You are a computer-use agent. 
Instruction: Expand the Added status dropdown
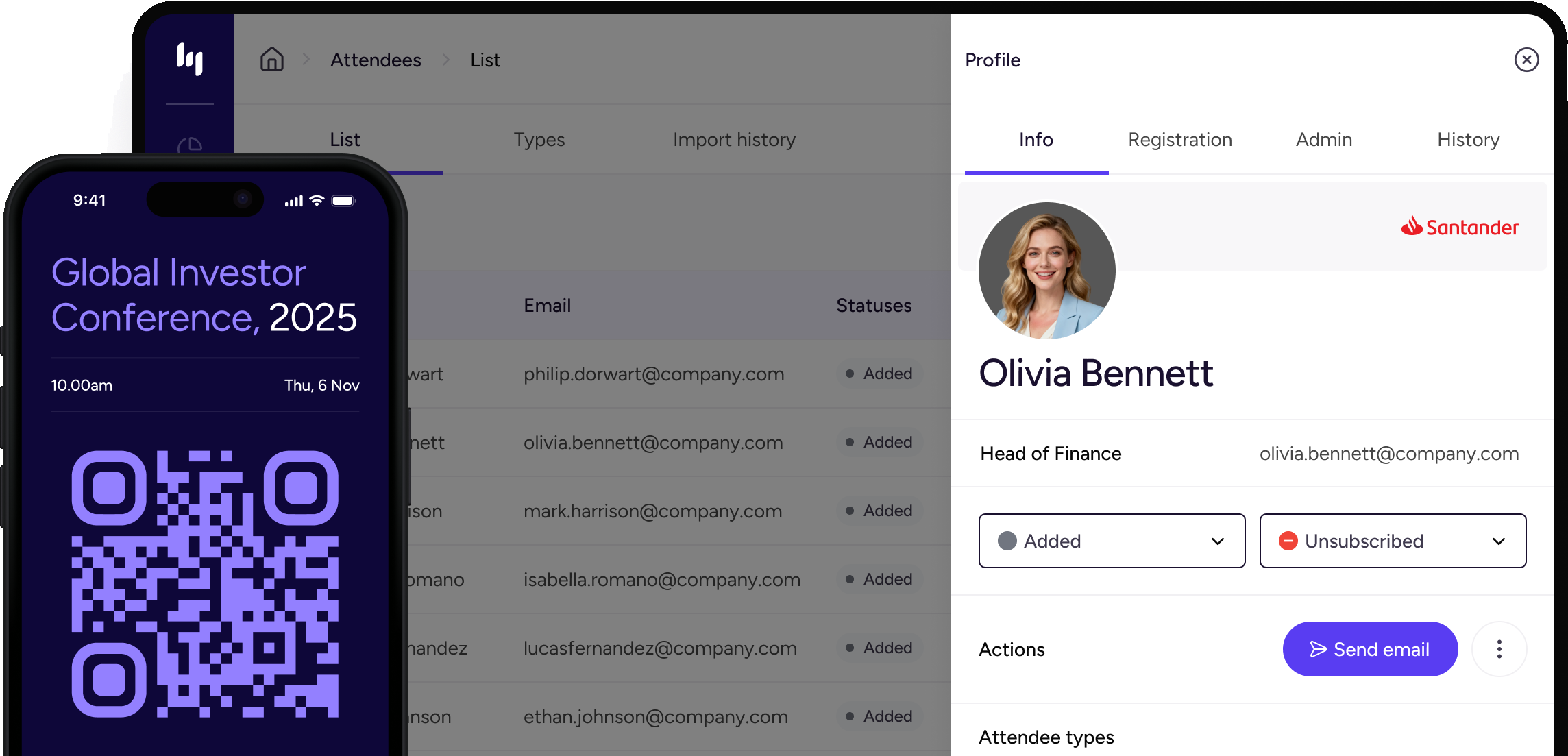click(1112, 541)
